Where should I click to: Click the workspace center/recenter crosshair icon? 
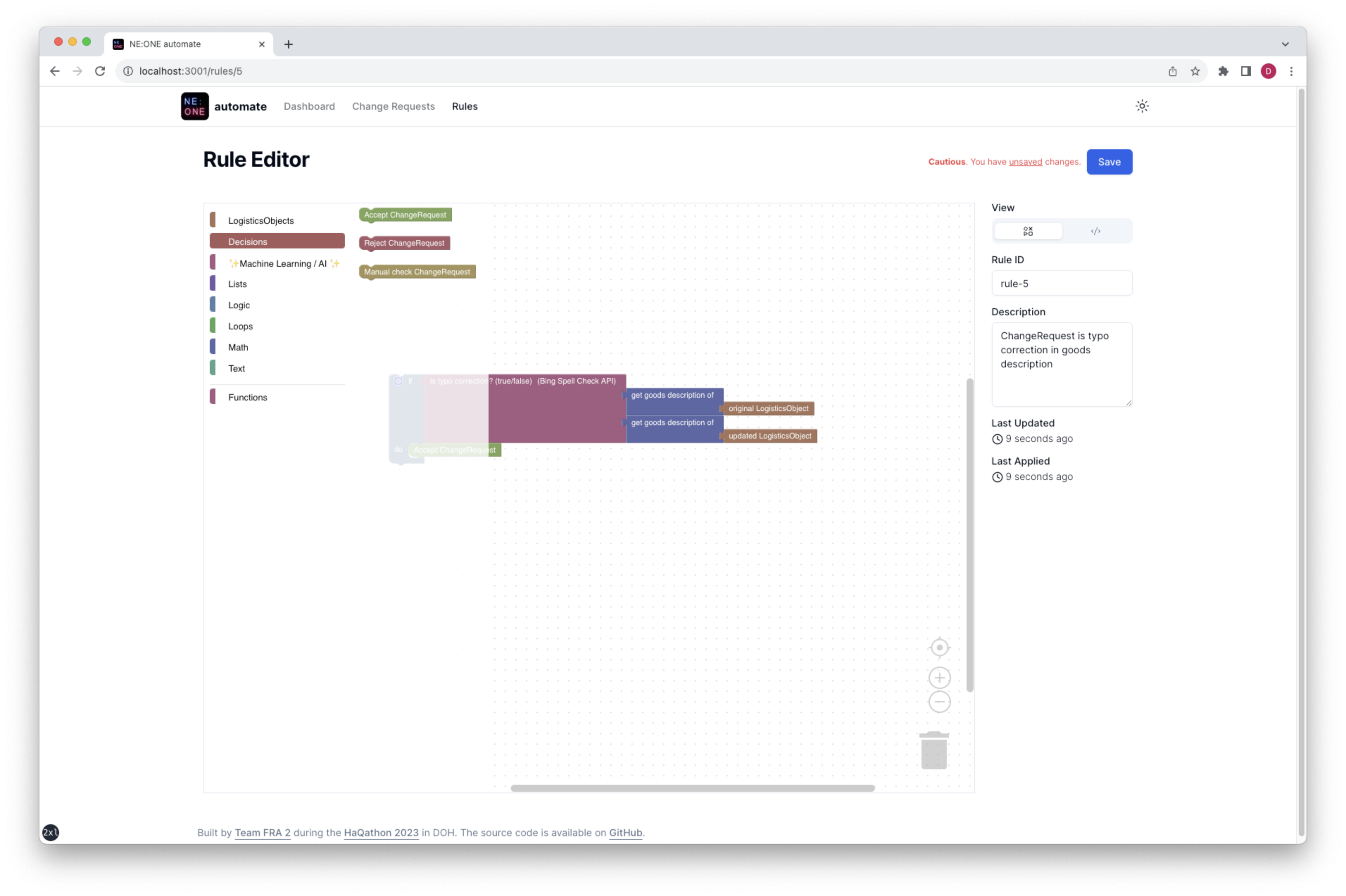click(x=939, y=648)
